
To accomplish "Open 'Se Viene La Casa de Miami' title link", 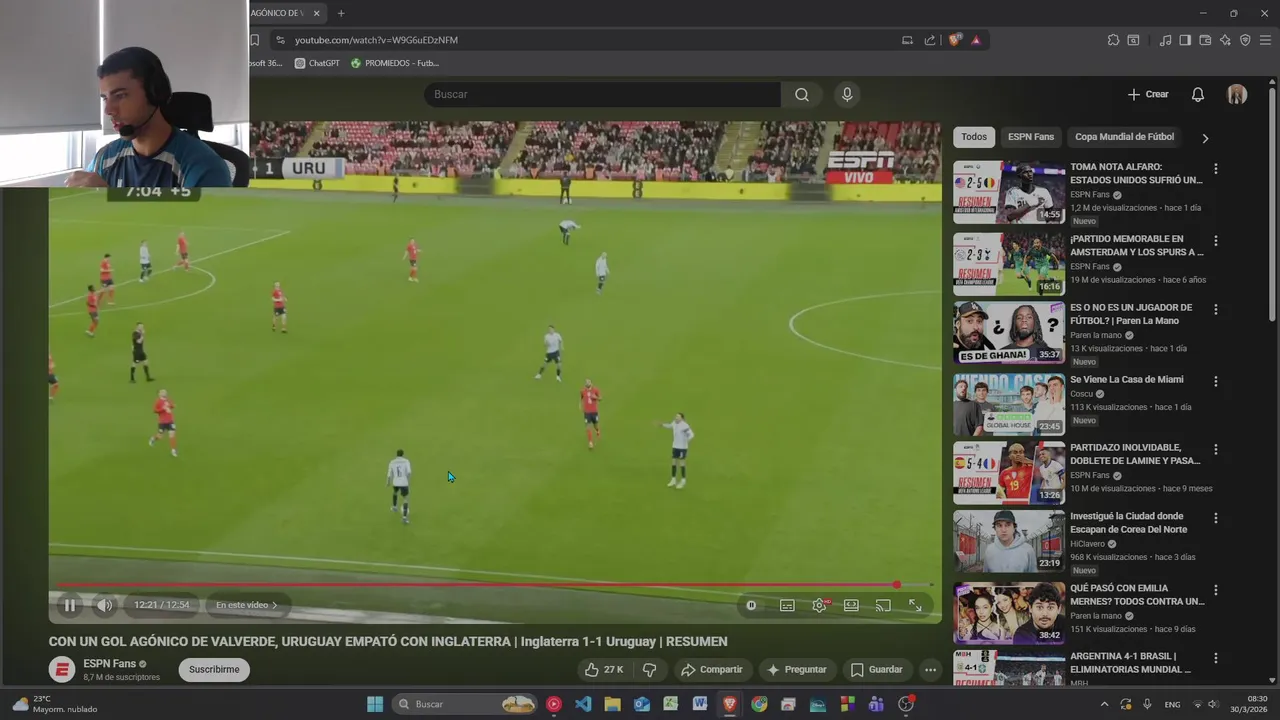I will pos(1127,380).
